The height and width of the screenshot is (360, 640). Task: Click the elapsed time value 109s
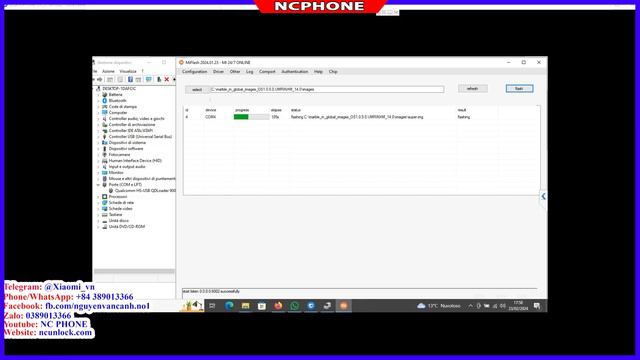coord(275,117)
